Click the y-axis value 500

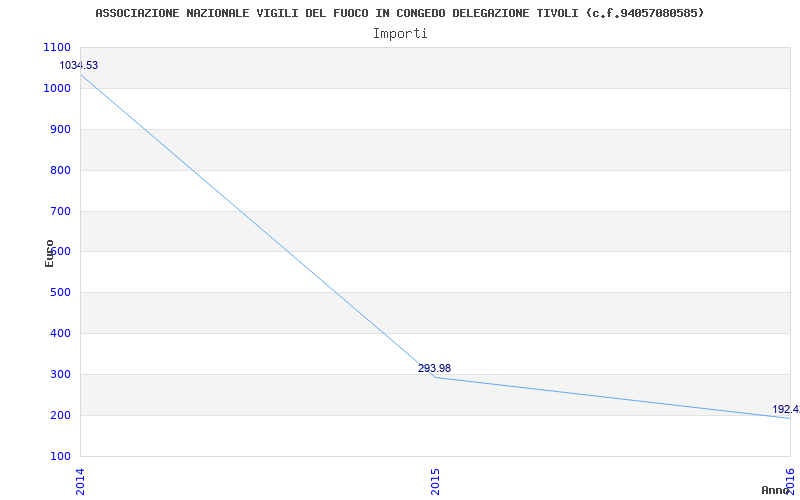[60, 292]
